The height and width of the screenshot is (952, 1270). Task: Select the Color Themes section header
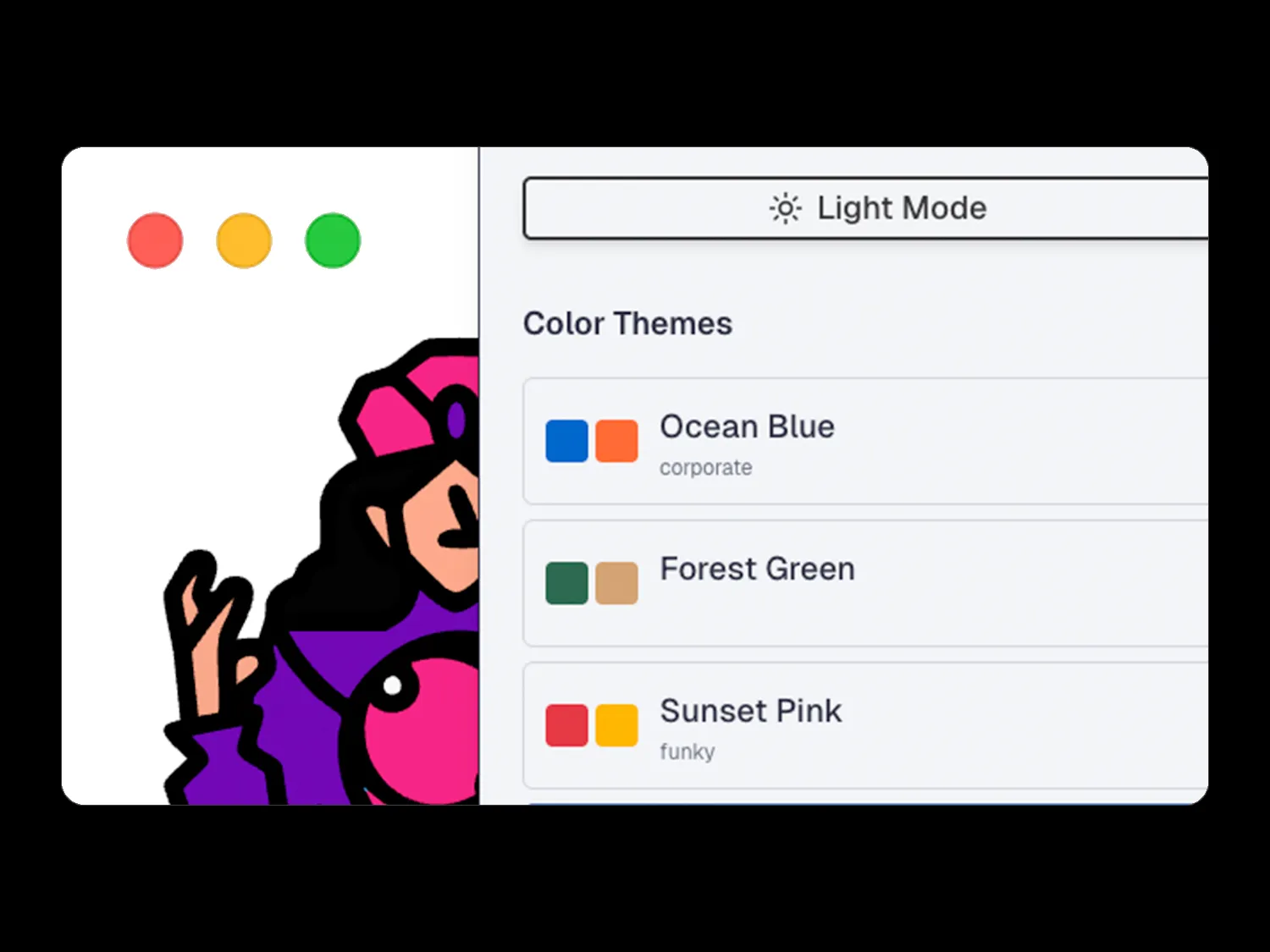point(627,323)
